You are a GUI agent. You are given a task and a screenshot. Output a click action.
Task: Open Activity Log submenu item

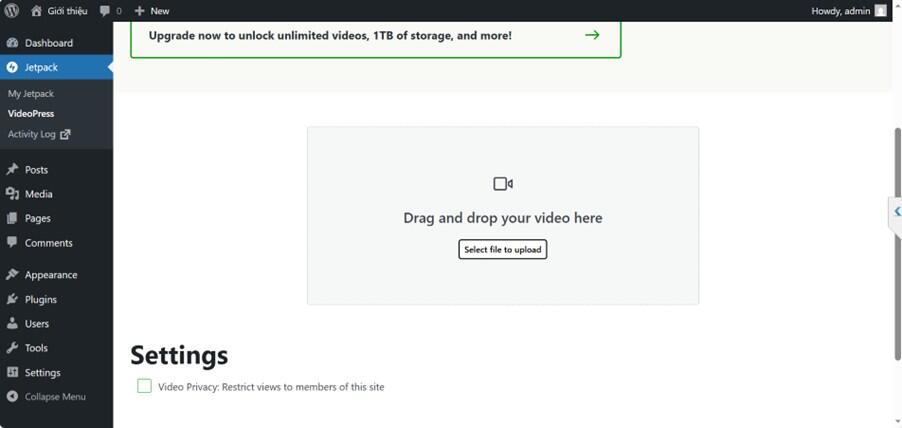39,134
